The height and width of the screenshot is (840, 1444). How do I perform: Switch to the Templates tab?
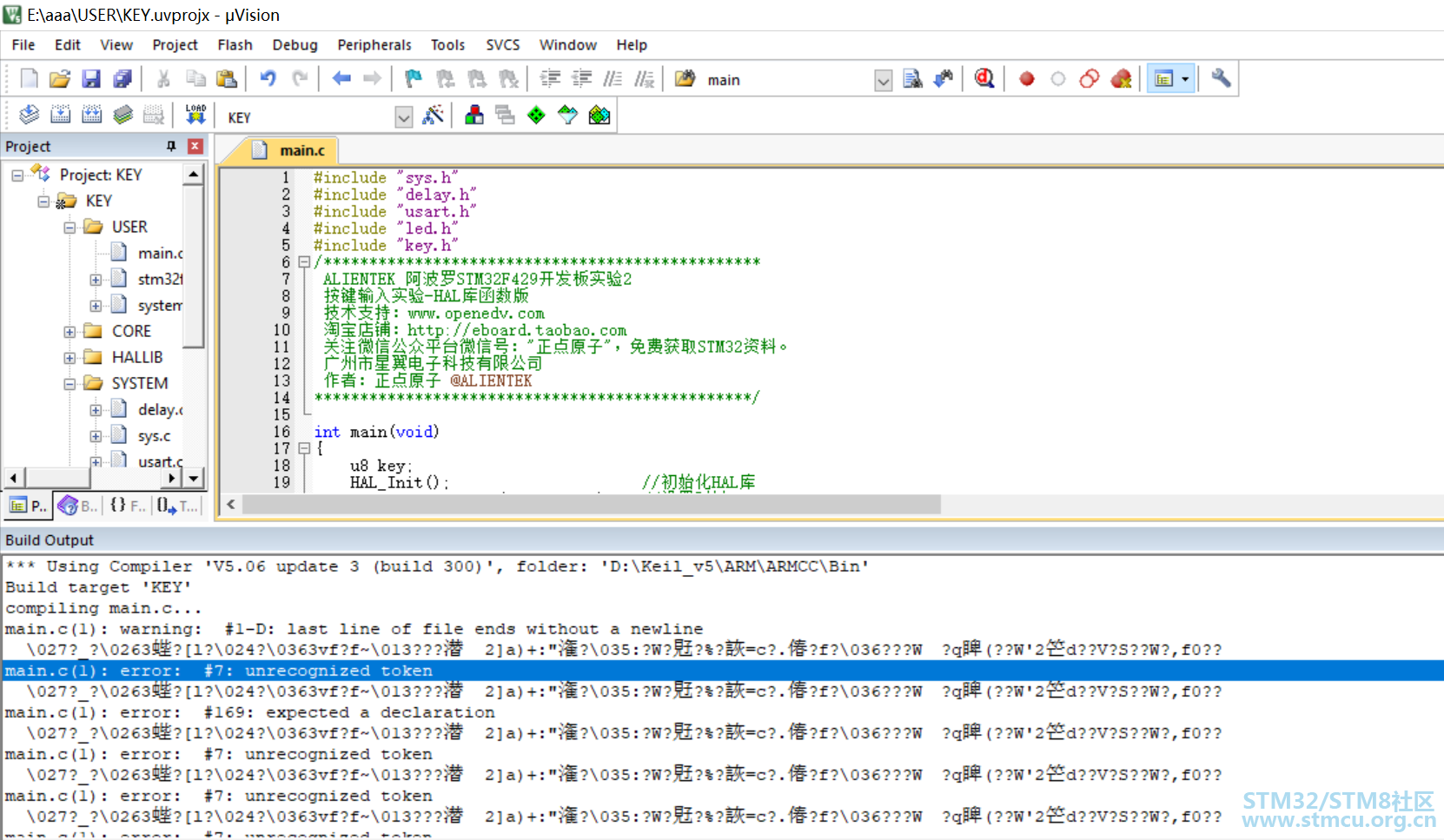click(x=178, y=505)
